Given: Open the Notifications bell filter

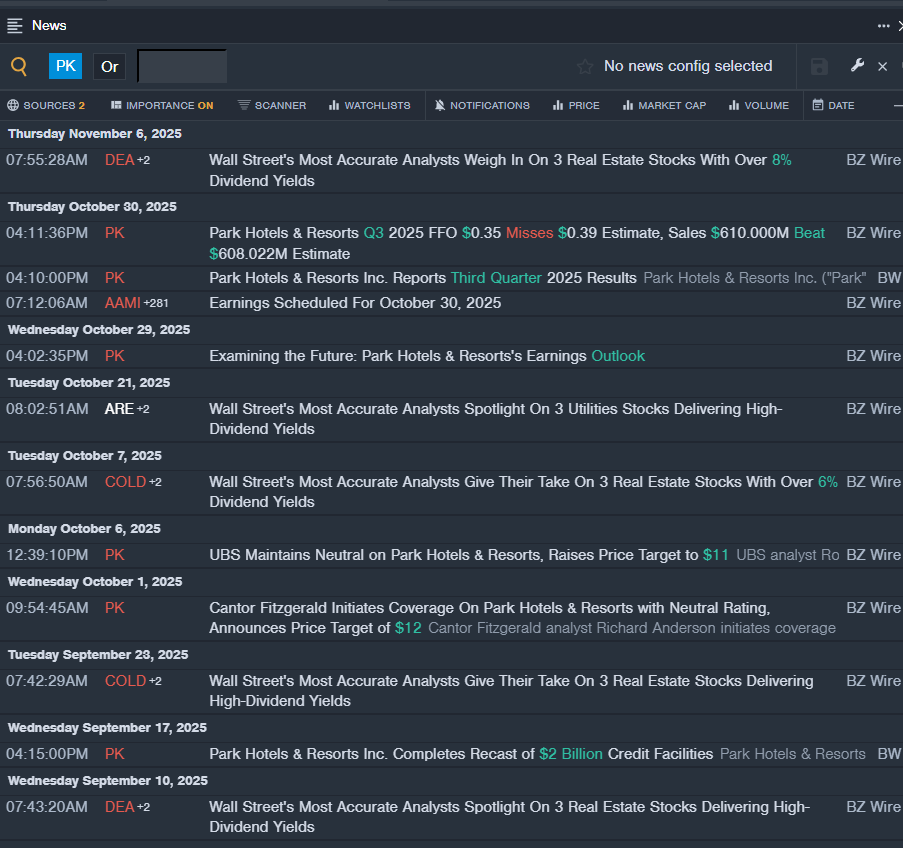Looking at the screenshot, I should tap(482, 105).
